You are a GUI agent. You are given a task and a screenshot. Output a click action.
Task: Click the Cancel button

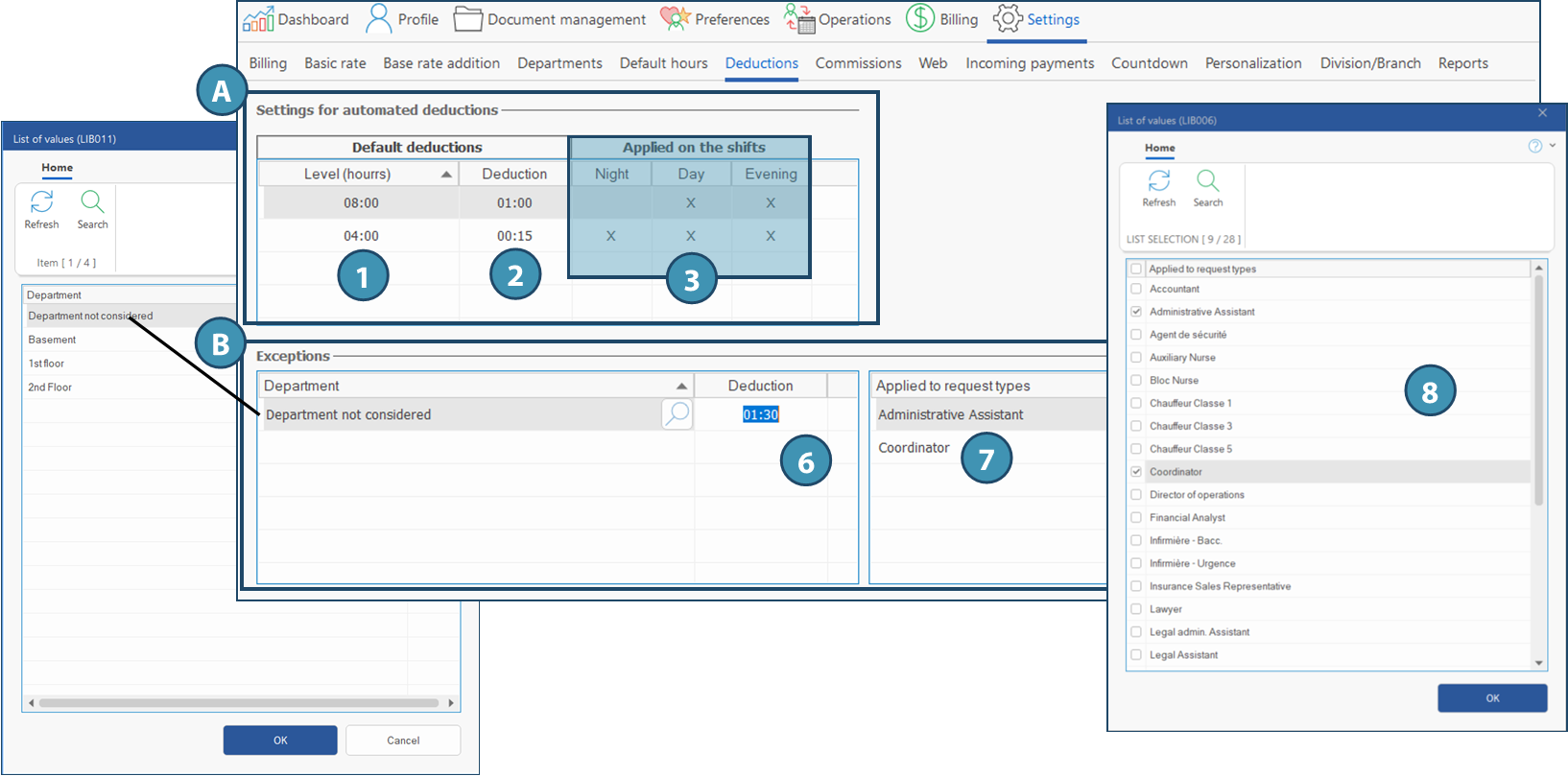click(403, 741)
